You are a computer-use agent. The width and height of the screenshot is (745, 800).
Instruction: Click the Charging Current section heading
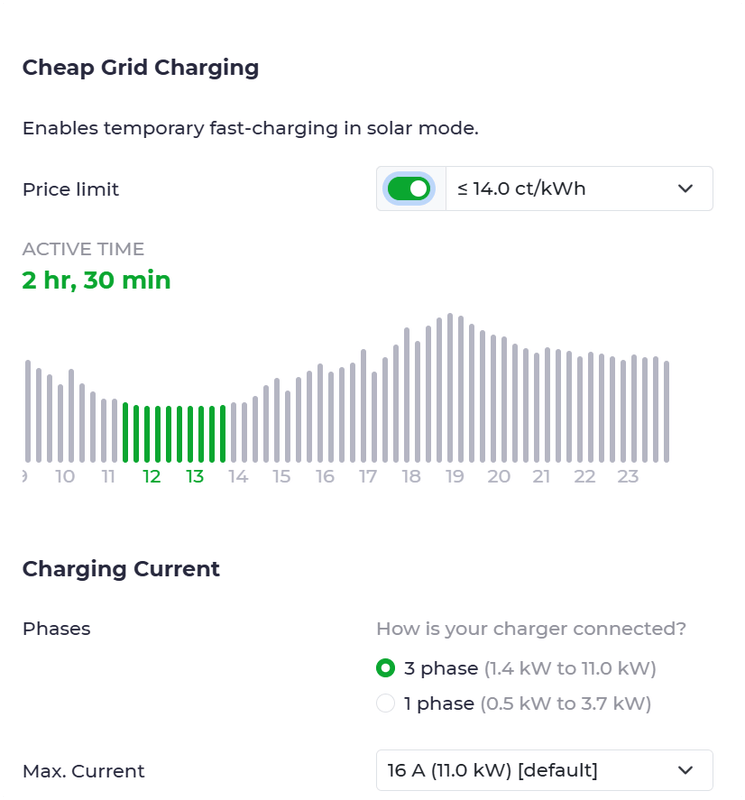pos(121,569)
